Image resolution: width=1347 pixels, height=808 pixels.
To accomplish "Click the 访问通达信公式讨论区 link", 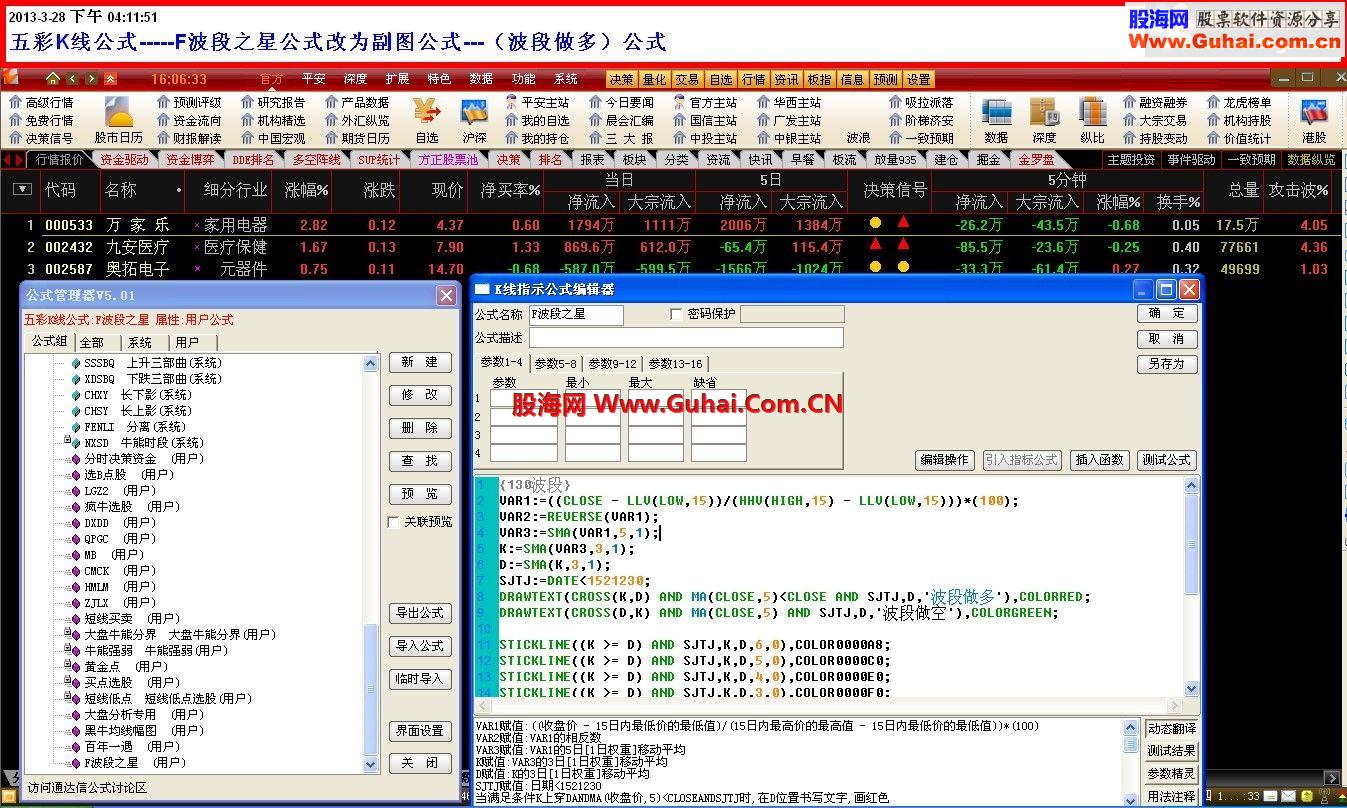I will pyautogui.click(x=88, y=787).
